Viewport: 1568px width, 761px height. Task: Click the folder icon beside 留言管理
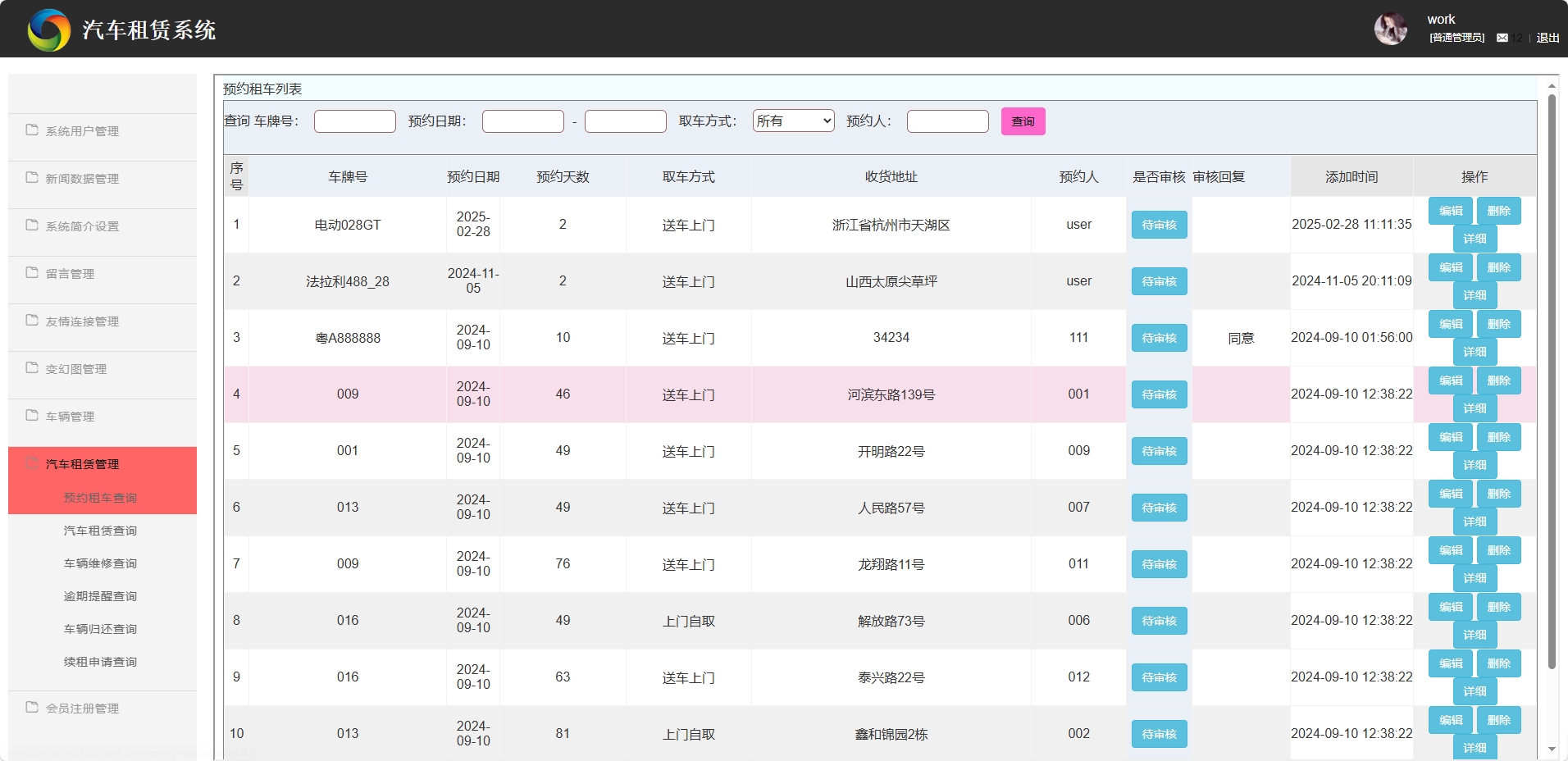[x=30, y=272]
